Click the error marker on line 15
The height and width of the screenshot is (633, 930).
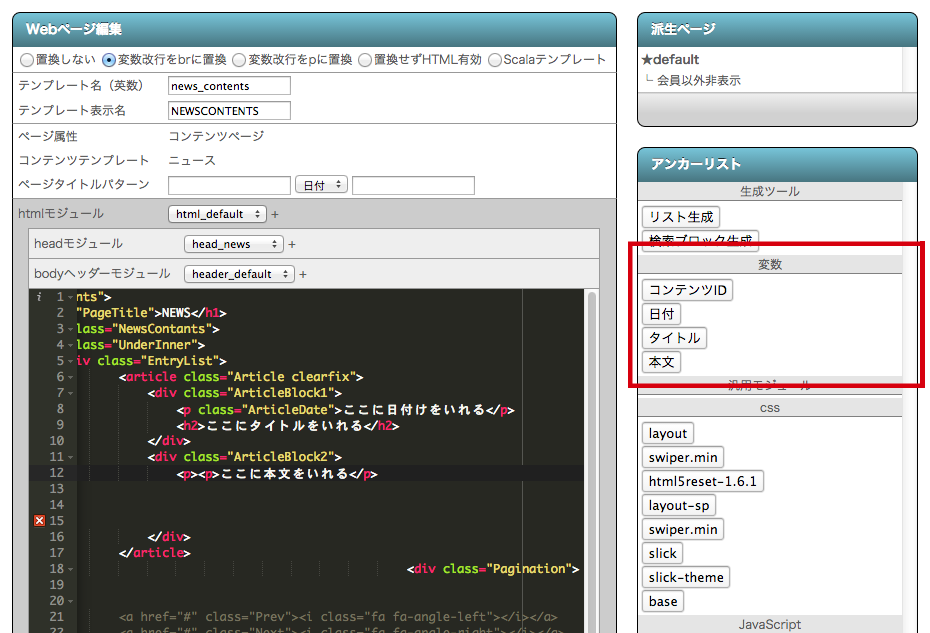click(39, 520)
